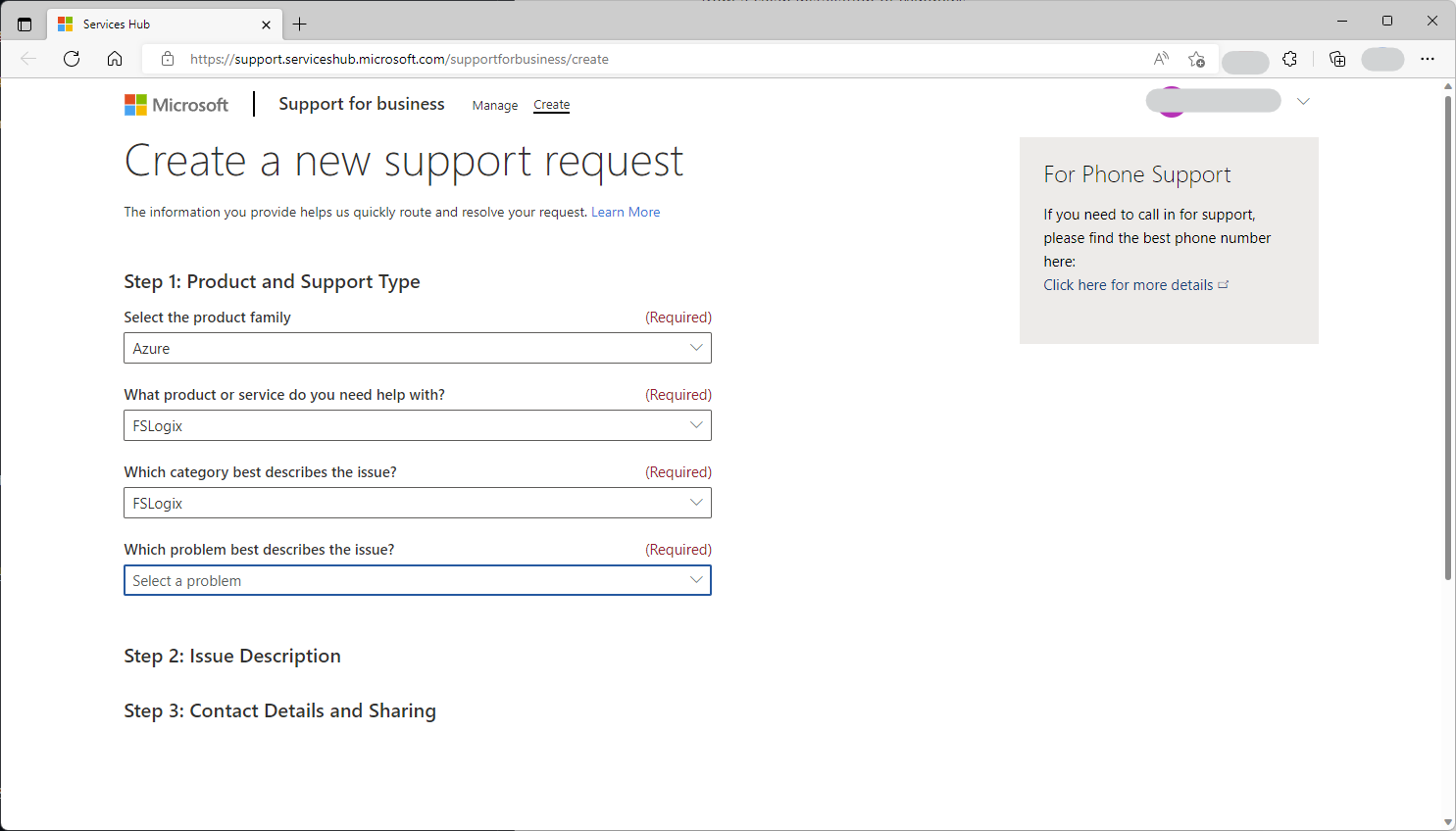Open the issue category dropdown

coord(418,503)
